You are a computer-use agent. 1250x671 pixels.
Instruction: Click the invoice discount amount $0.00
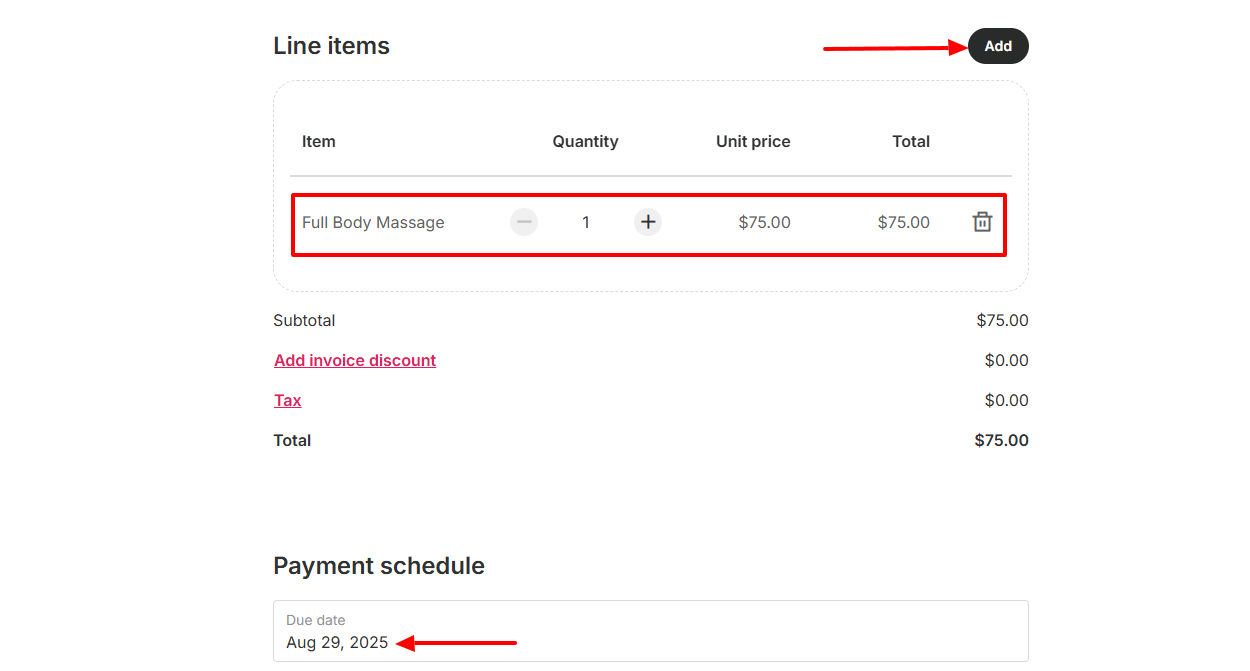1006,360
